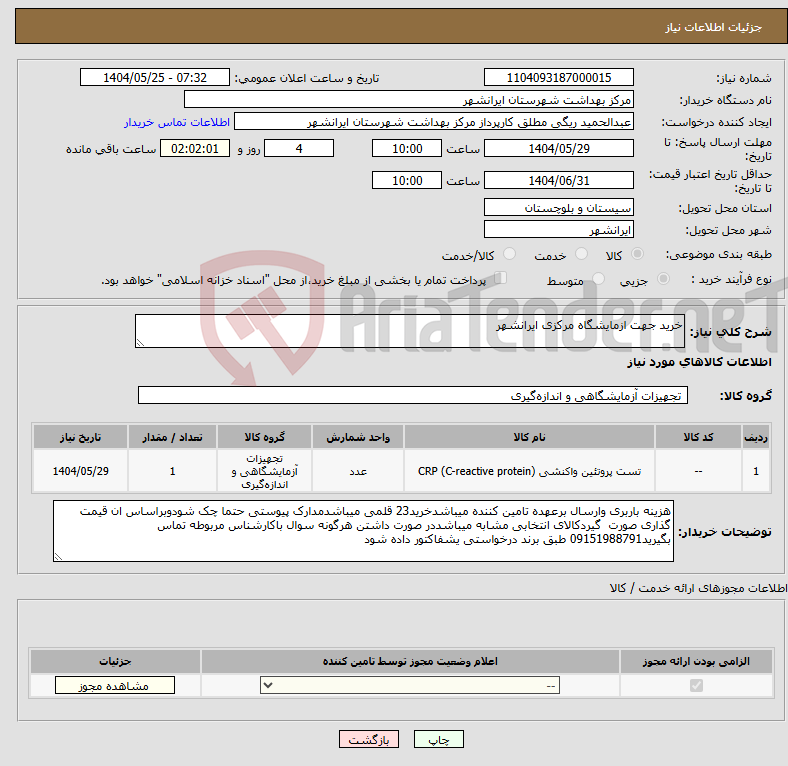Click the تاریخ نیاز column header

(x=80, y=437)
